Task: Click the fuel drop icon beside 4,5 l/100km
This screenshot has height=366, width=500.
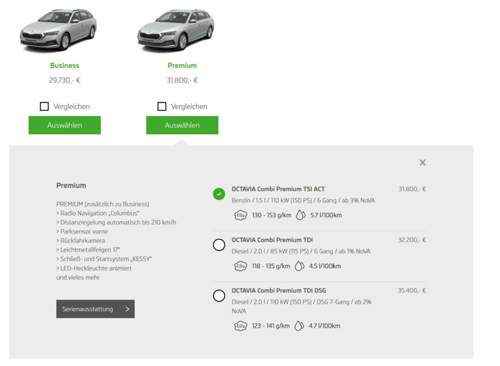Action: click(300, 266)
